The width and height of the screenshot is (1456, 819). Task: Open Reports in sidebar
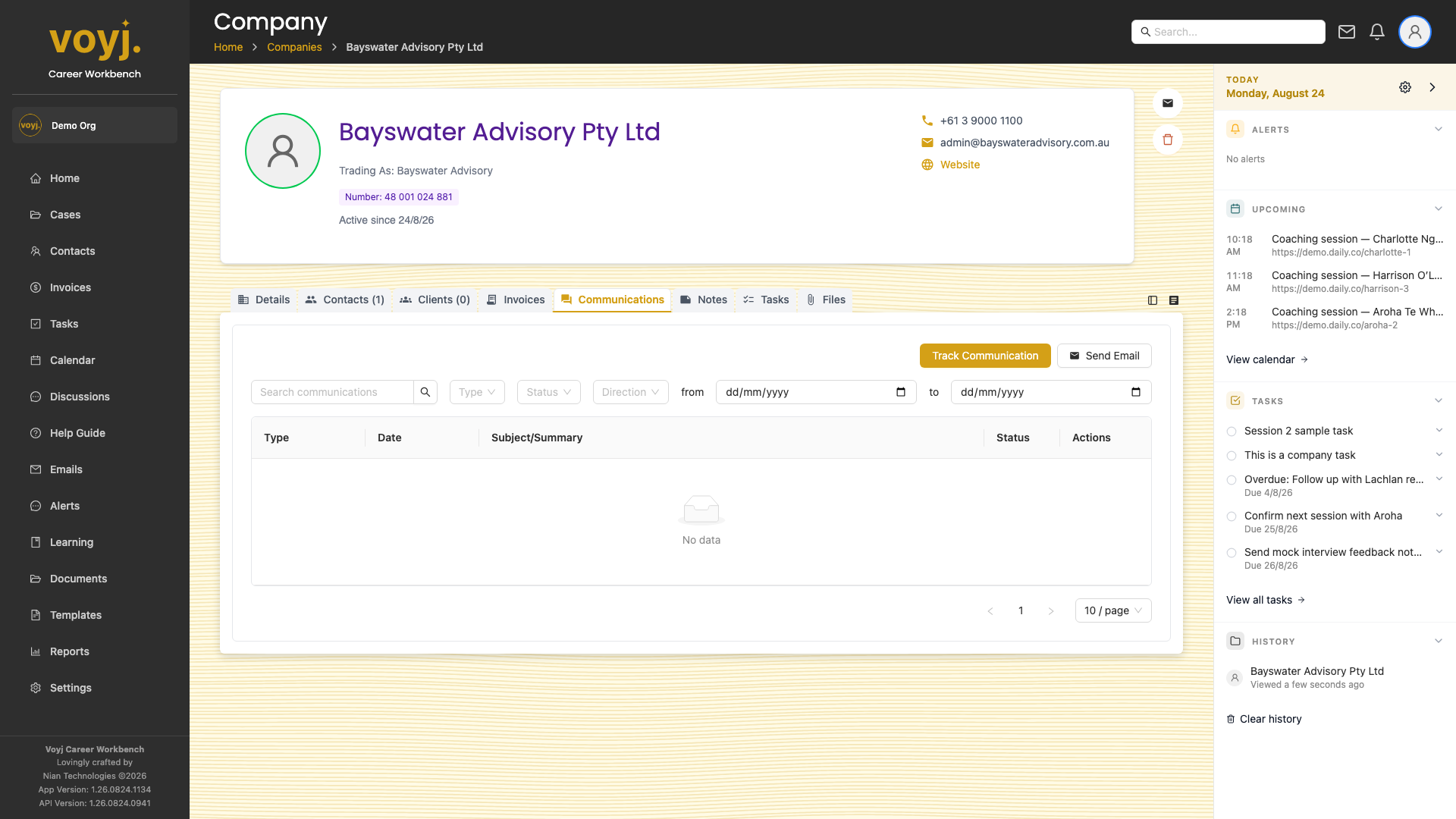click(70, 651)
